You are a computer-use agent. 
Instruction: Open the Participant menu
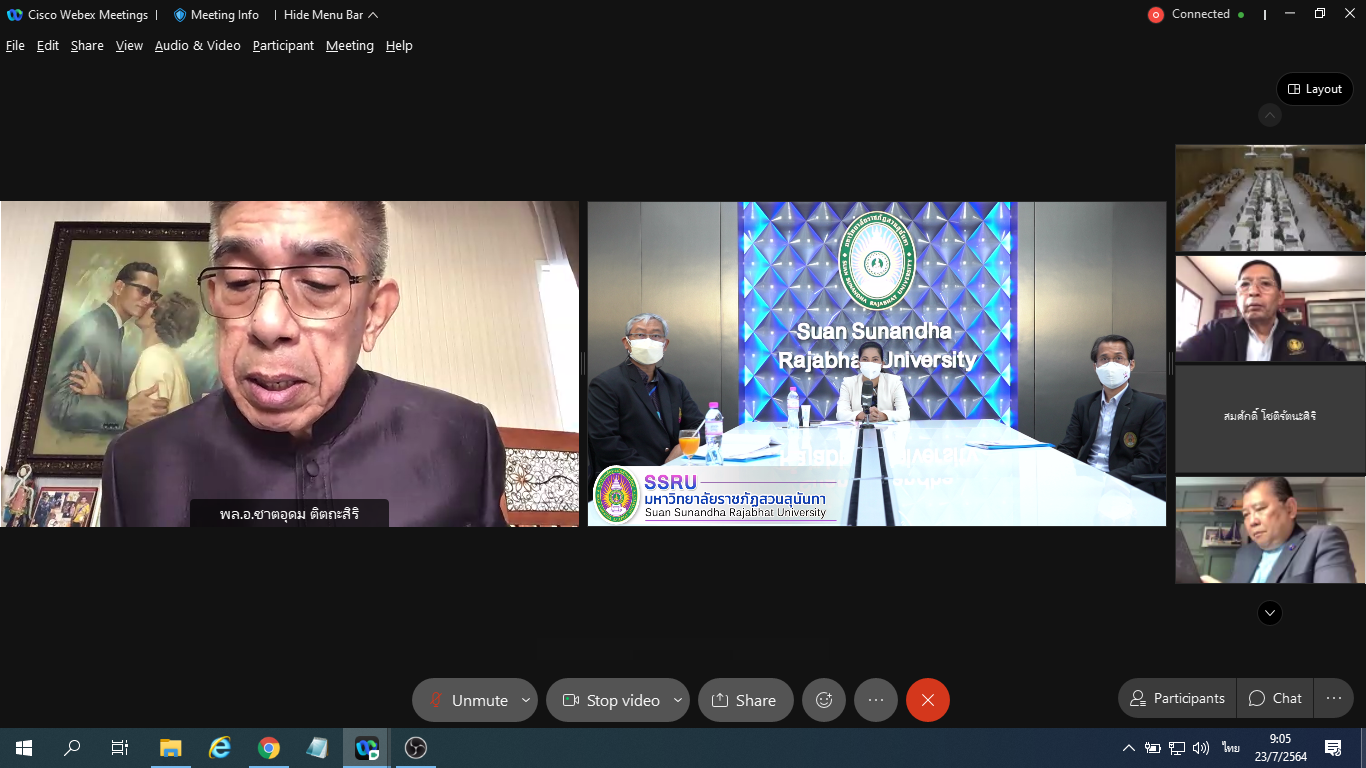283,46
